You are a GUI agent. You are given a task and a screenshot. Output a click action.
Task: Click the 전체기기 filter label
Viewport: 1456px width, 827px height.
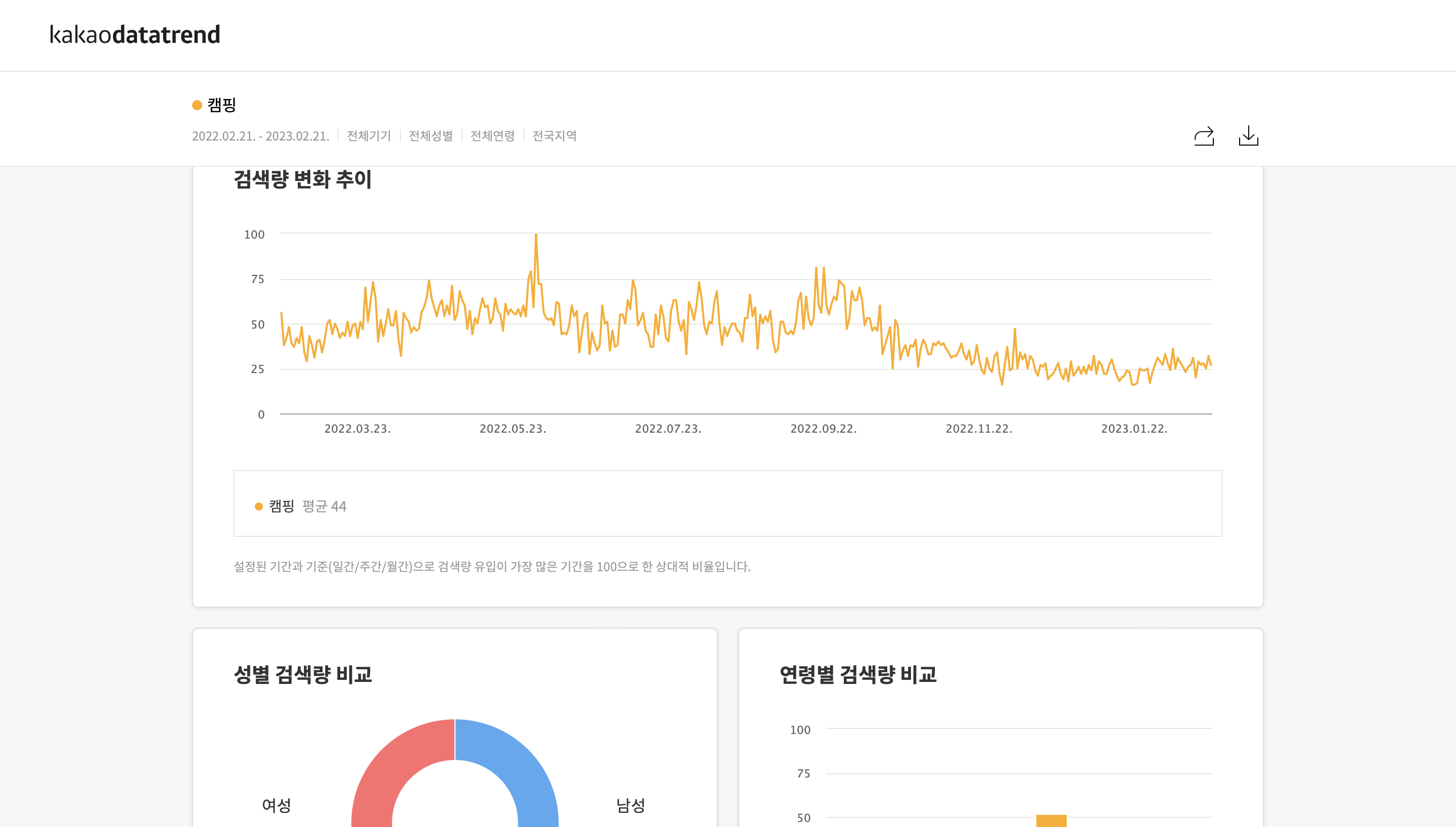tap(369, 136)
